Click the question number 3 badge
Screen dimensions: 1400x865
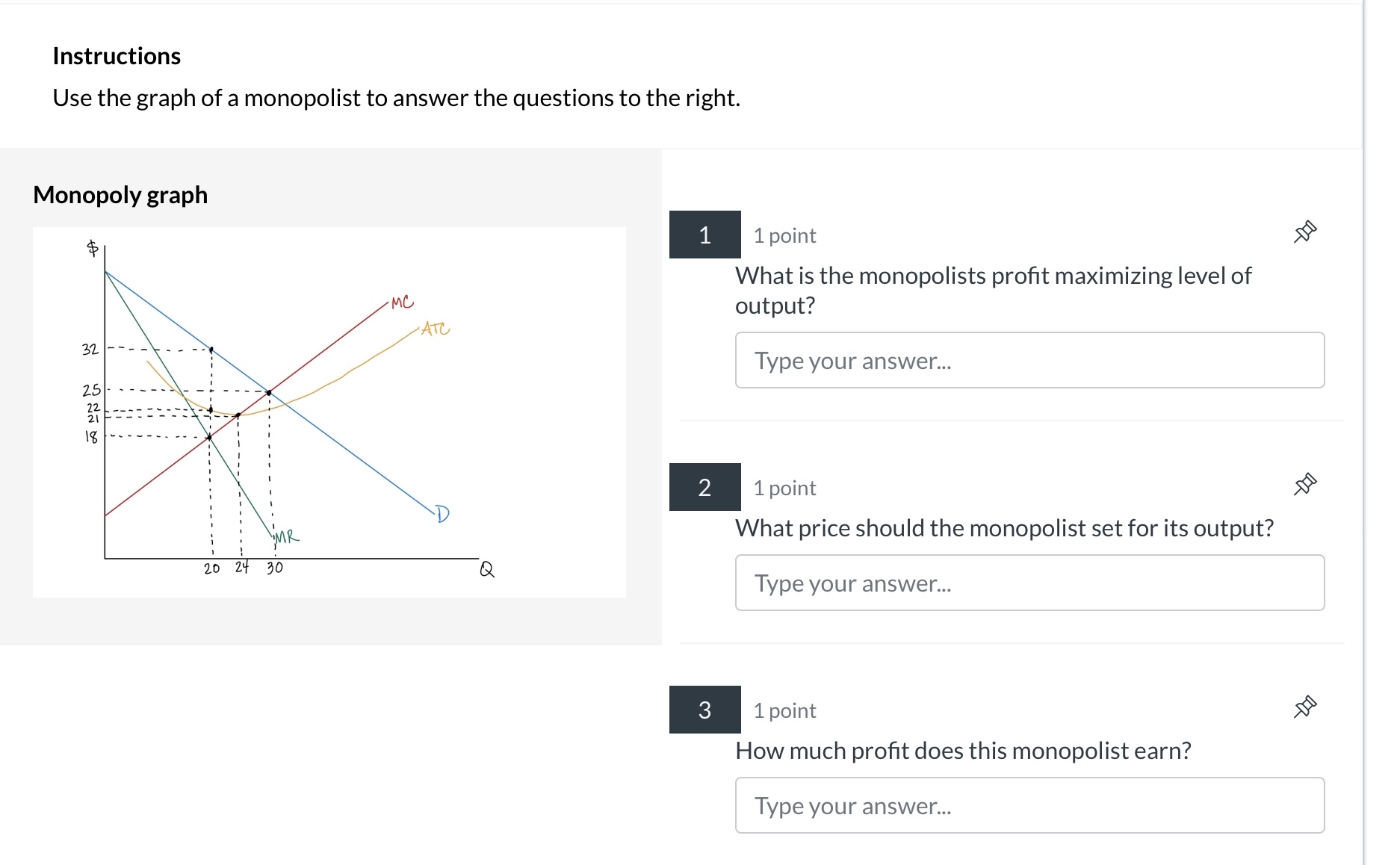tap(704, 710)
